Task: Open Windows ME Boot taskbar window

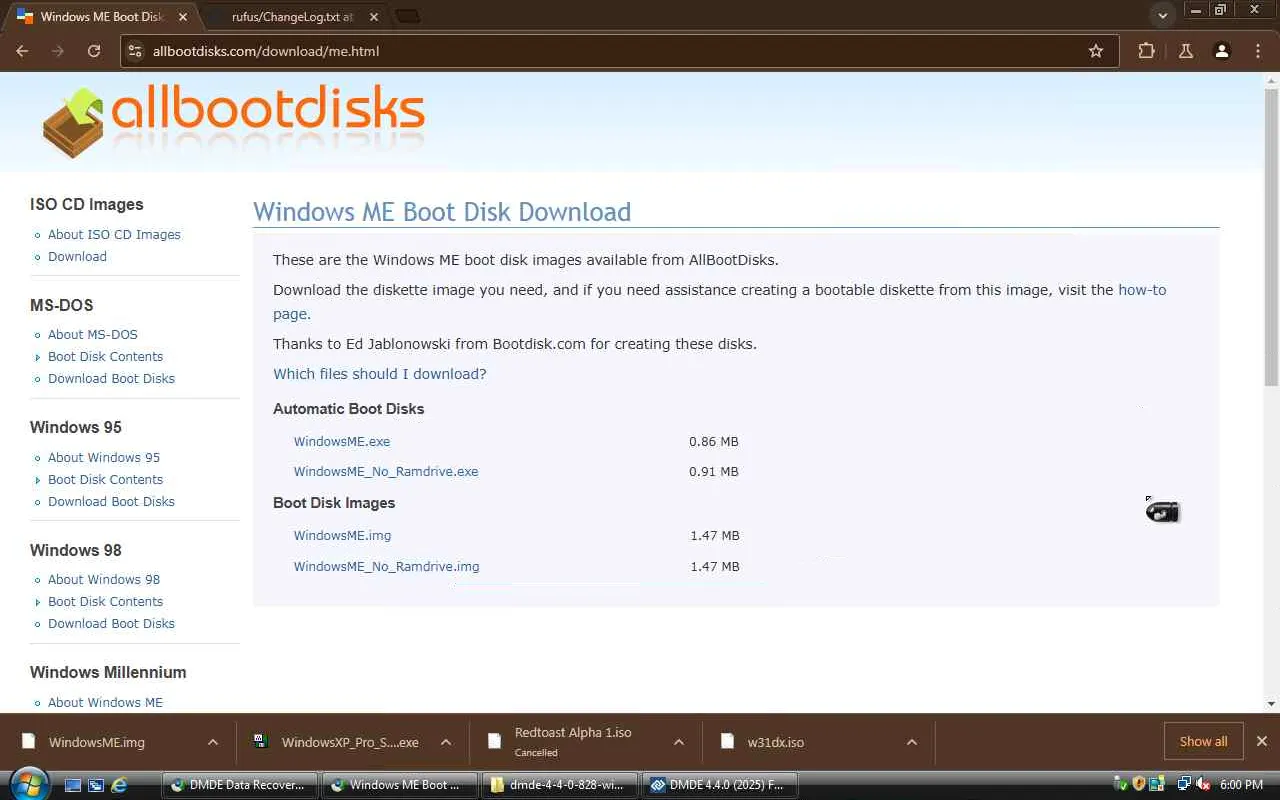Action: (x=399, y=785)
